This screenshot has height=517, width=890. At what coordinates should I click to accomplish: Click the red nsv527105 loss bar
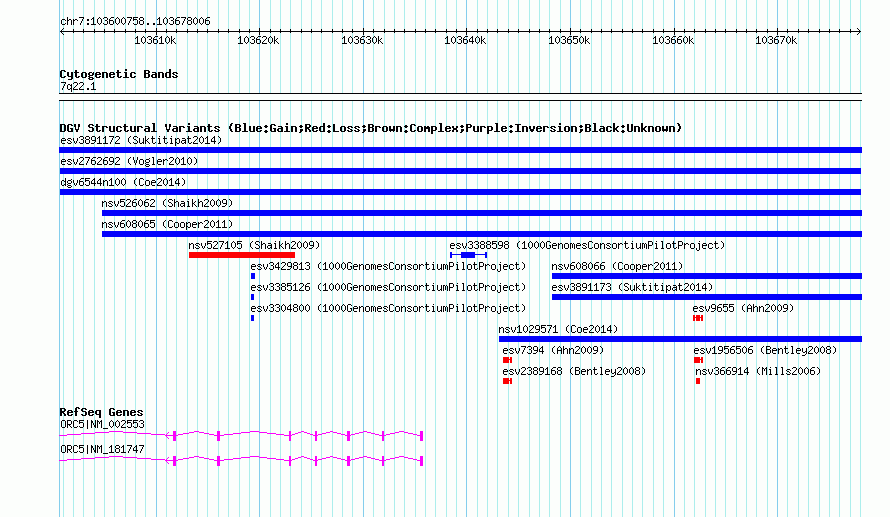(242, 255)
